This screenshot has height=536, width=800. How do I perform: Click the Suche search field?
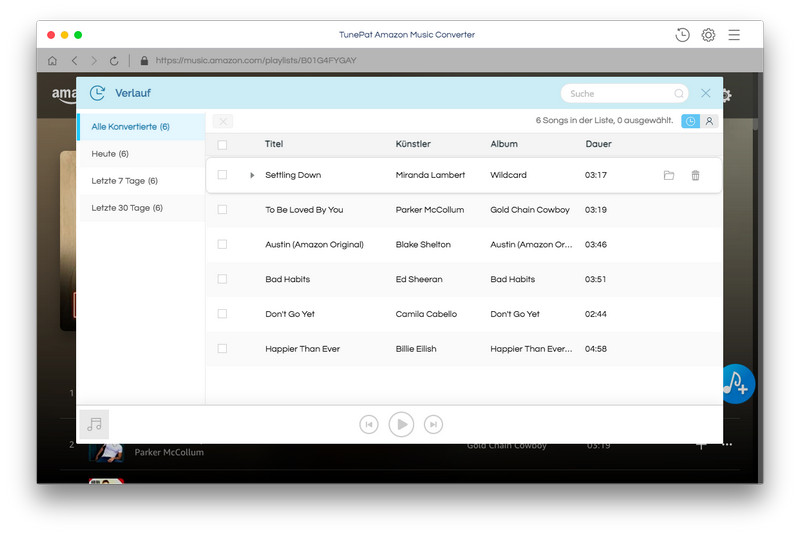coord(624,93)
